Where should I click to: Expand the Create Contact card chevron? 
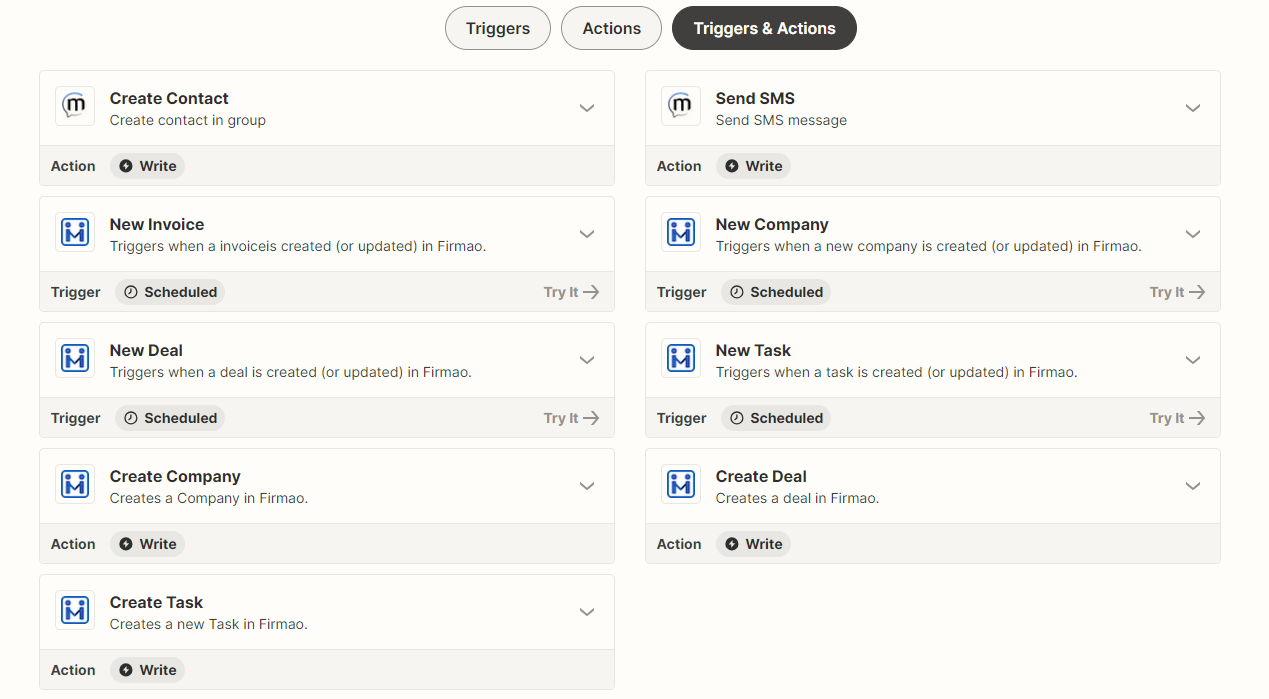pyautogui.click(x=587, y=108)
